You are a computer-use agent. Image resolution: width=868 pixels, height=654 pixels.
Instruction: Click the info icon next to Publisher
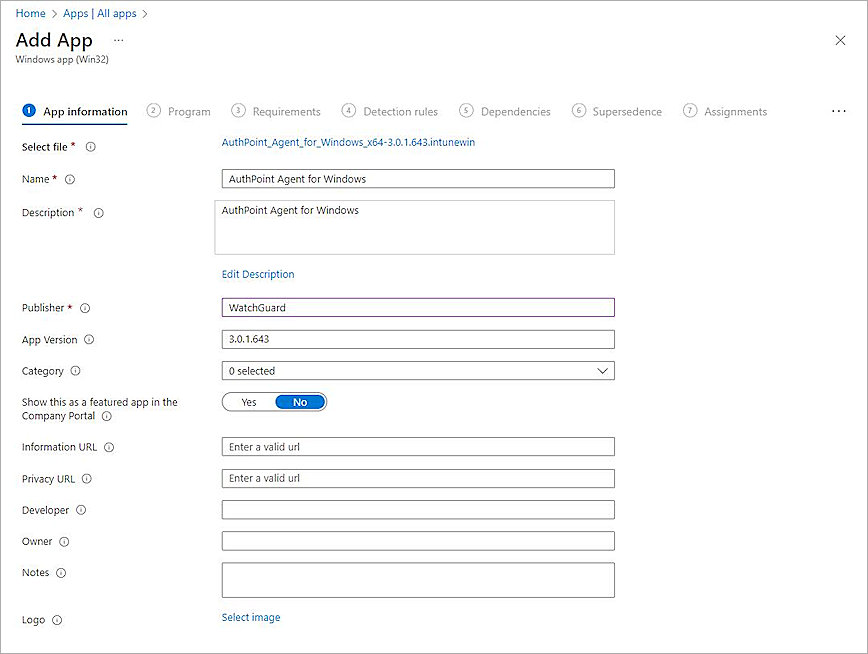pos(85,308)
